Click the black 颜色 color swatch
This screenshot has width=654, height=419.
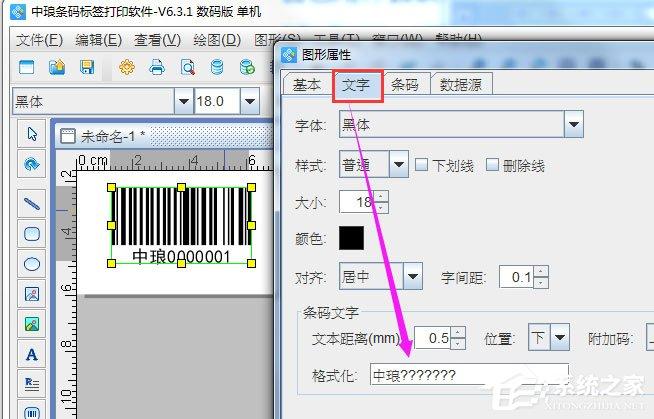click(x=352, y=238)
